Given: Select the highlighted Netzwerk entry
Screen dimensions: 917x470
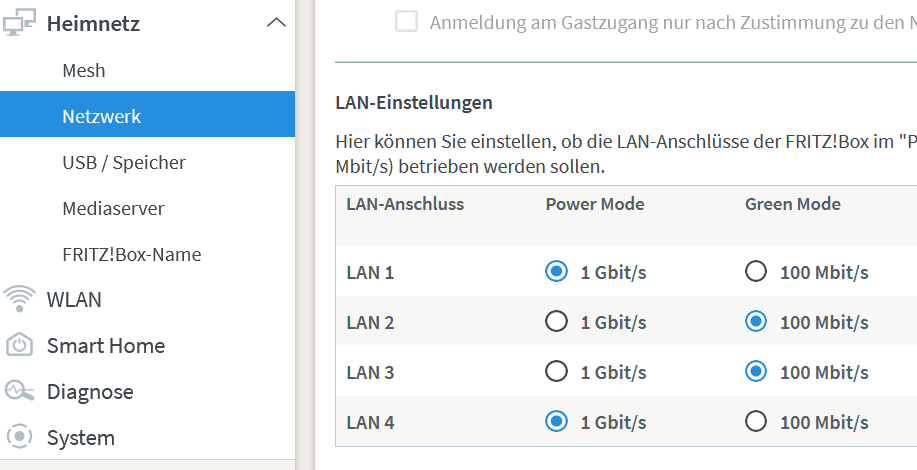Looking at the screenshot, I should tap(147, 114).
